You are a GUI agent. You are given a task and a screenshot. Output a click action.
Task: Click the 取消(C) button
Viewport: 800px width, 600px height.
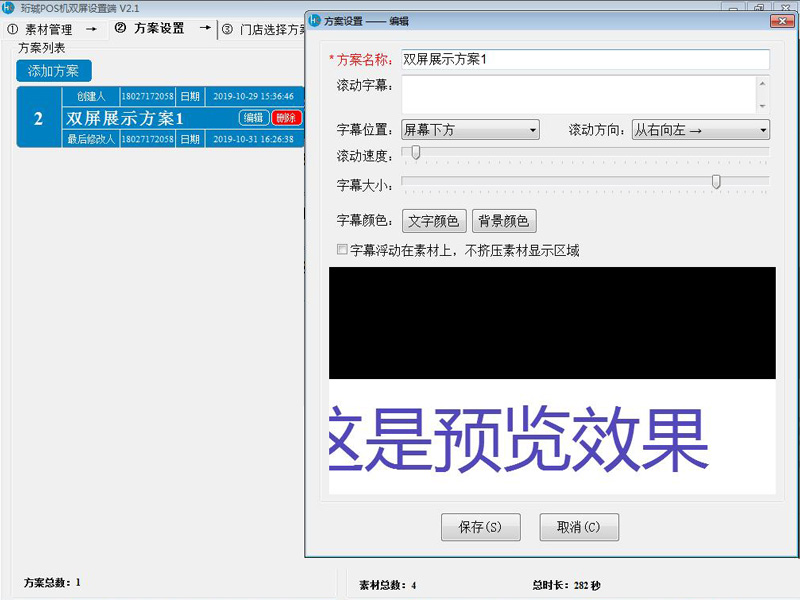pos(579,527)
